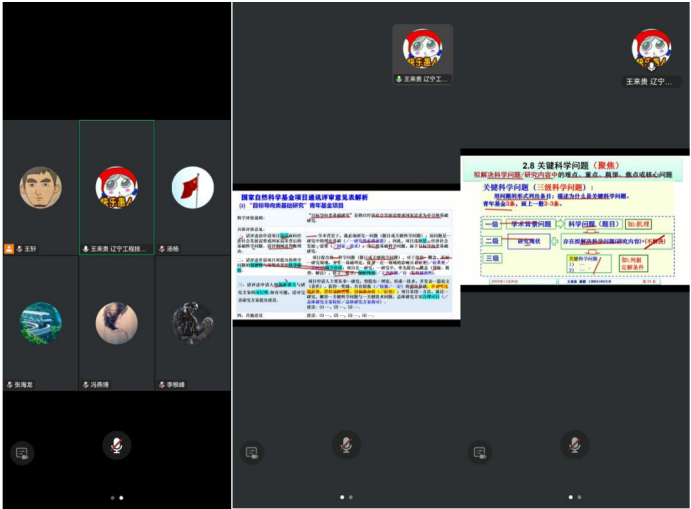Screen dimensions: 691x509
Task: Toggle the microphone button in the gallery view screen
Action: [117, 446]
